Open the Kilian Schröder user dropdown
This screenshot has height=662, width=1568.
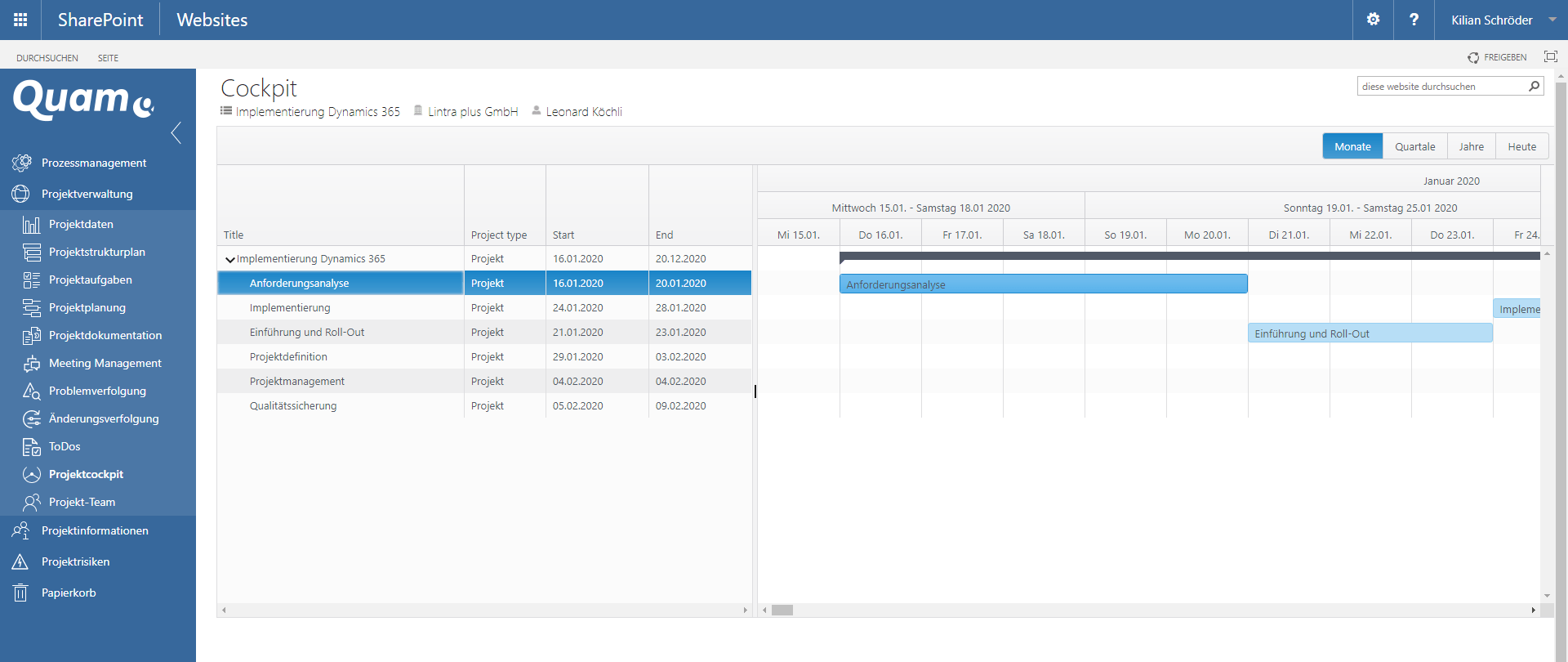(x=1503, y=20)
